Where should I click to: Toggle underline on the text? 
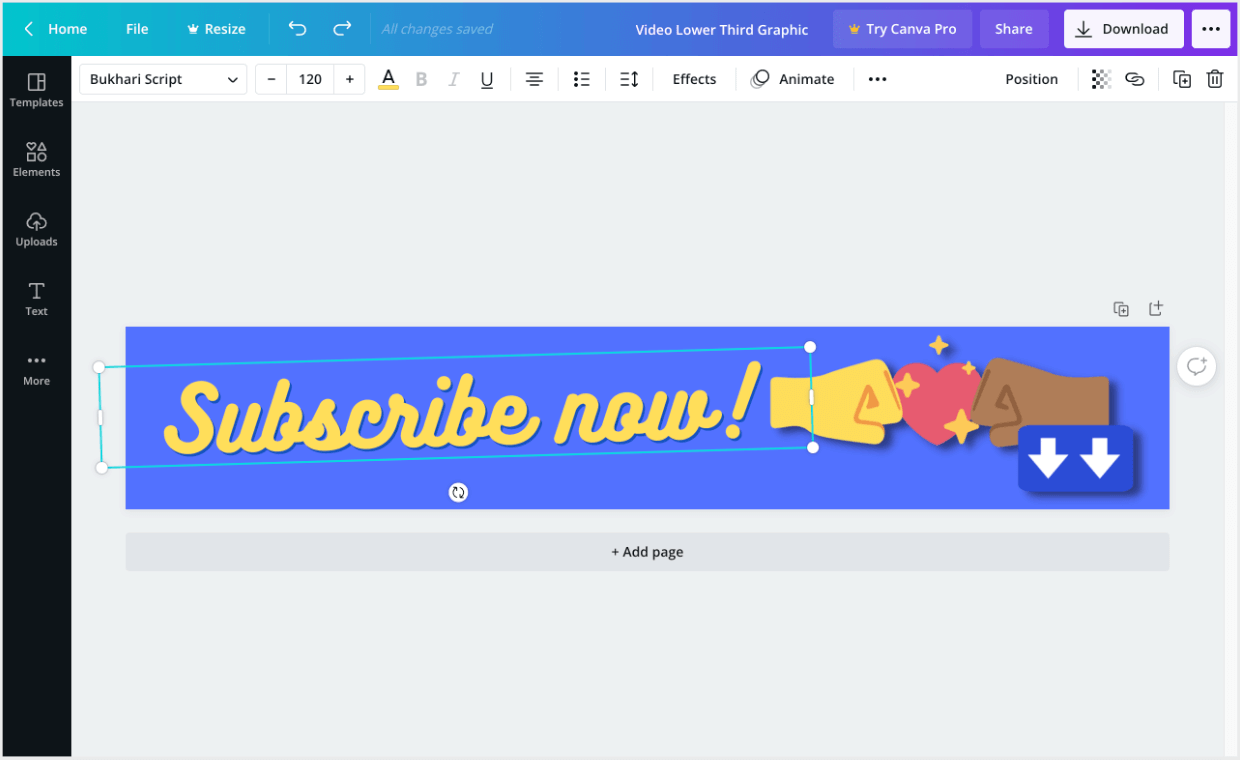pyautogui.click(x=487, y=79)
